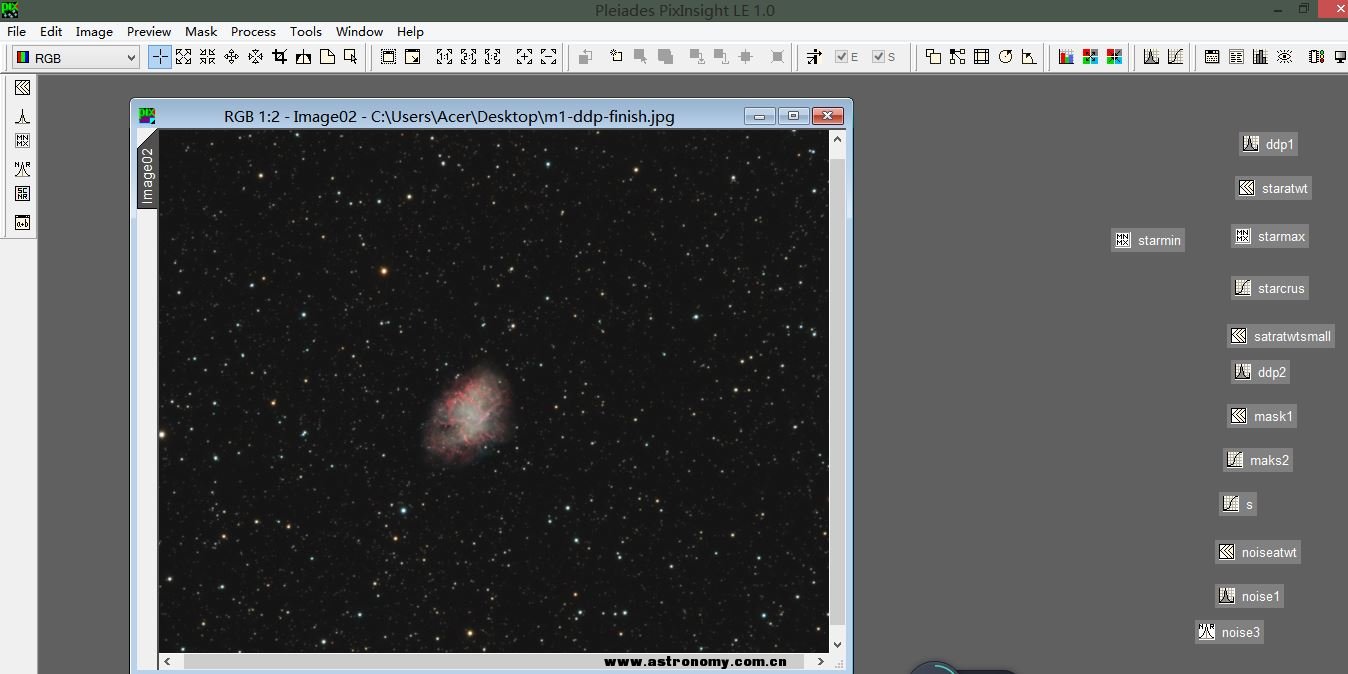1348x674 pixels.
Task: Open the noise3 process icon
Action: coord(1229,632)
